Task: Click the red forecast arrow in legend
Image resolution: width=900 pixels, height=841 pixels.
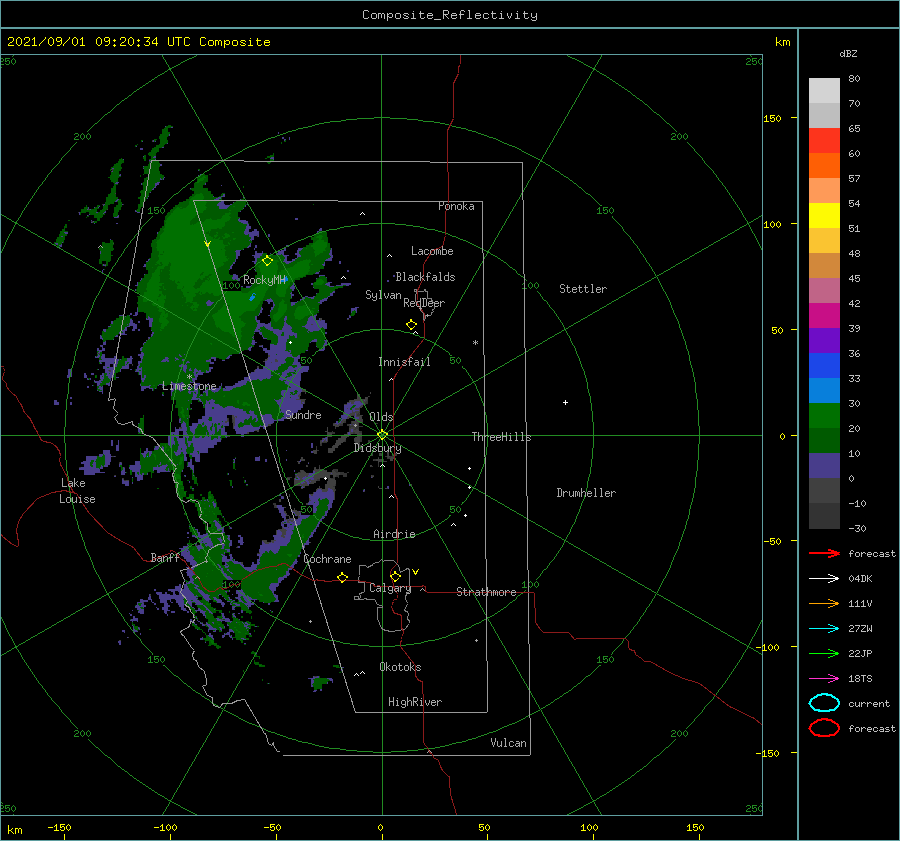Action: 824,553
